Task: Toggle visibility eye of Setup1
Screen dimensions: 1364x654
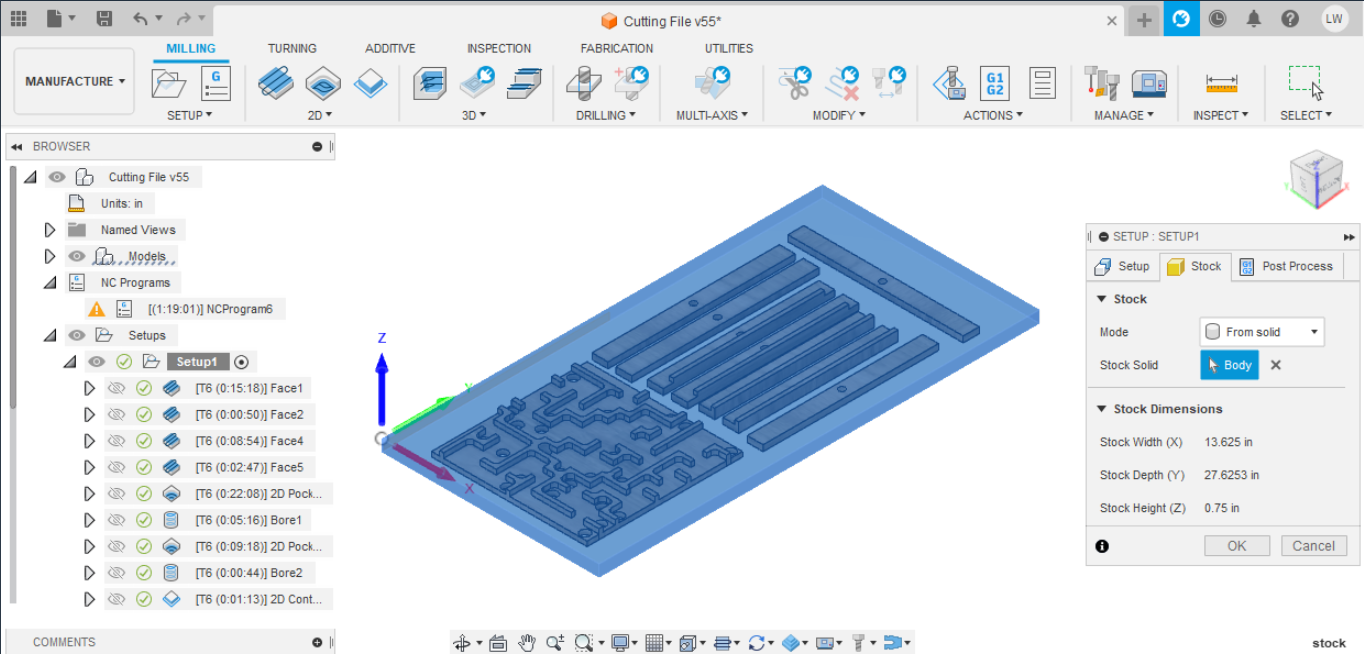Action: click(97, 362)
